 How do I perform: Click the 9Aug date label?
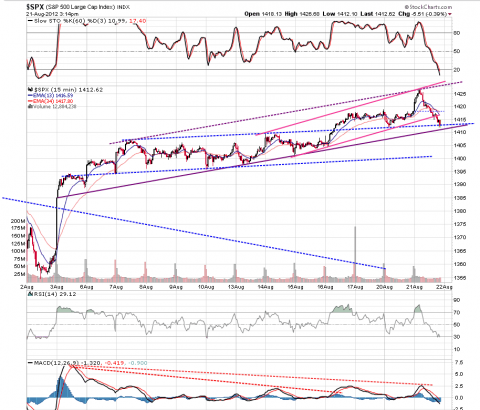[x=176, y=287]
